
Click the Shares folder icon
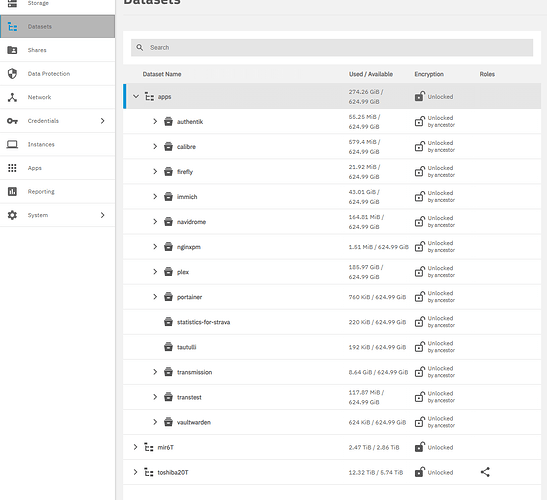[12, 50]
